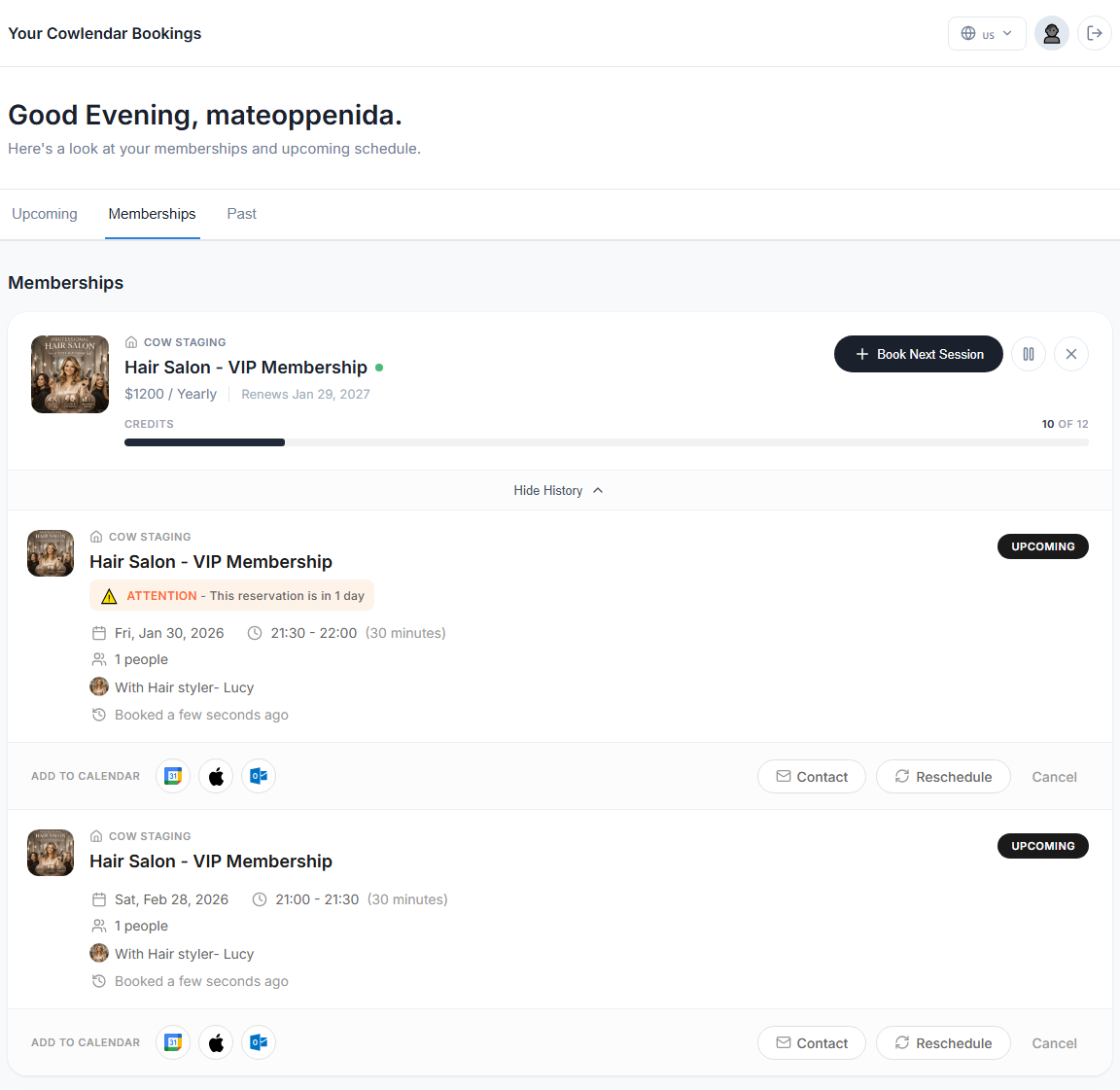Add Jan 30 booking to Outlook calendar
The height and width of the screenshot is (1090, 1120).
pos(259,776)
